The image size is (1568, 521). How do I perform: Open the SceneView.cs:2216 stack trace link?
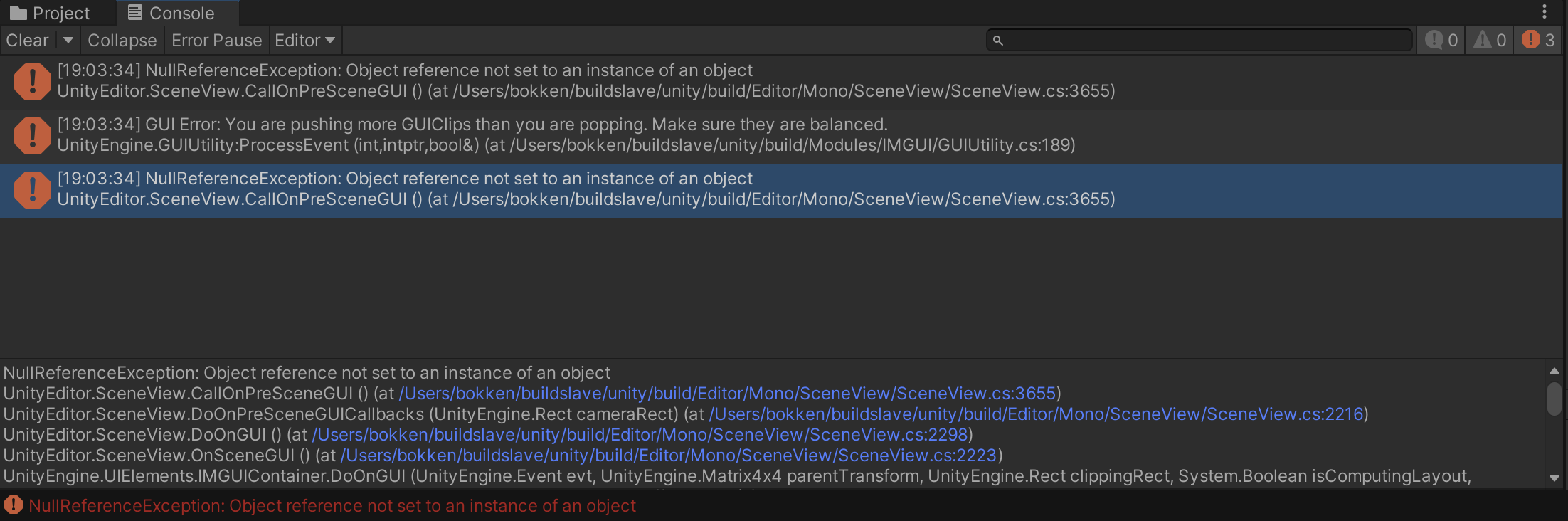click(1037, 414)
